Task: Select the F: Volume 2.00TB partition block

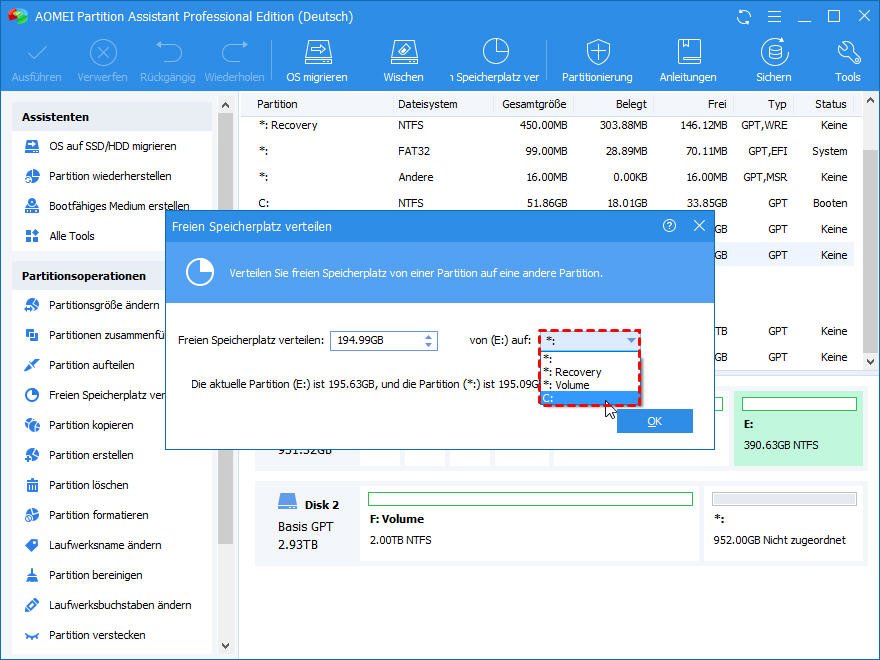Action: [530, 523]
